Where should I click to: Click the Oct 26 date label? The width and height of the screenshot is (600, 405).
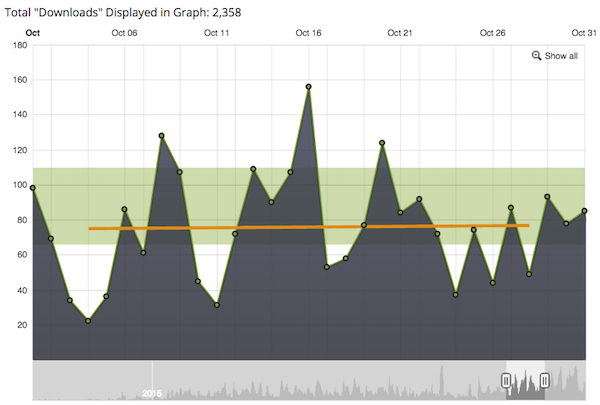pyautogui.click(x=492, y=33)
